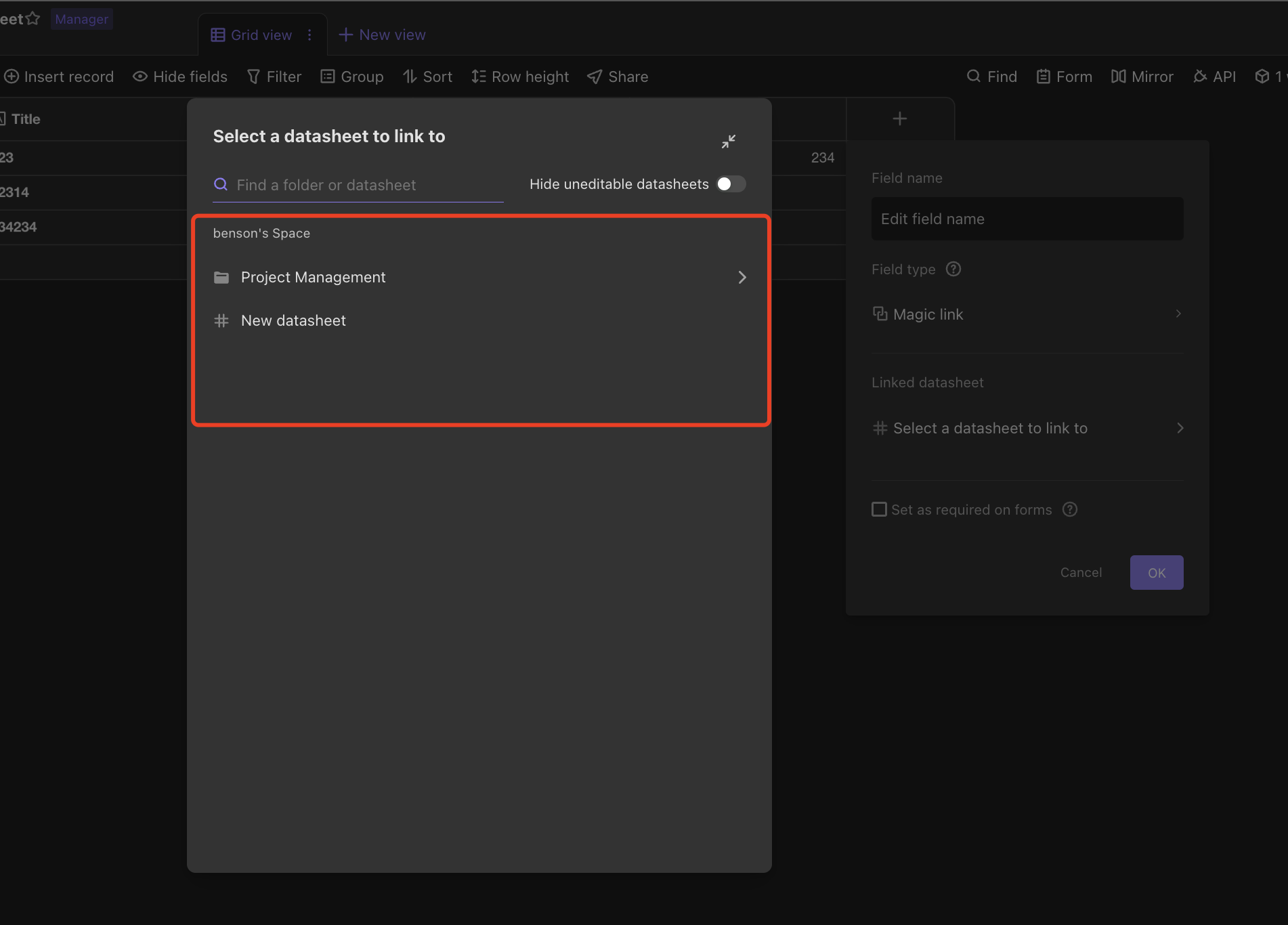Expand the Project Management folder chevron
This screenshot has width=1288, height=925.
point(742,277)
